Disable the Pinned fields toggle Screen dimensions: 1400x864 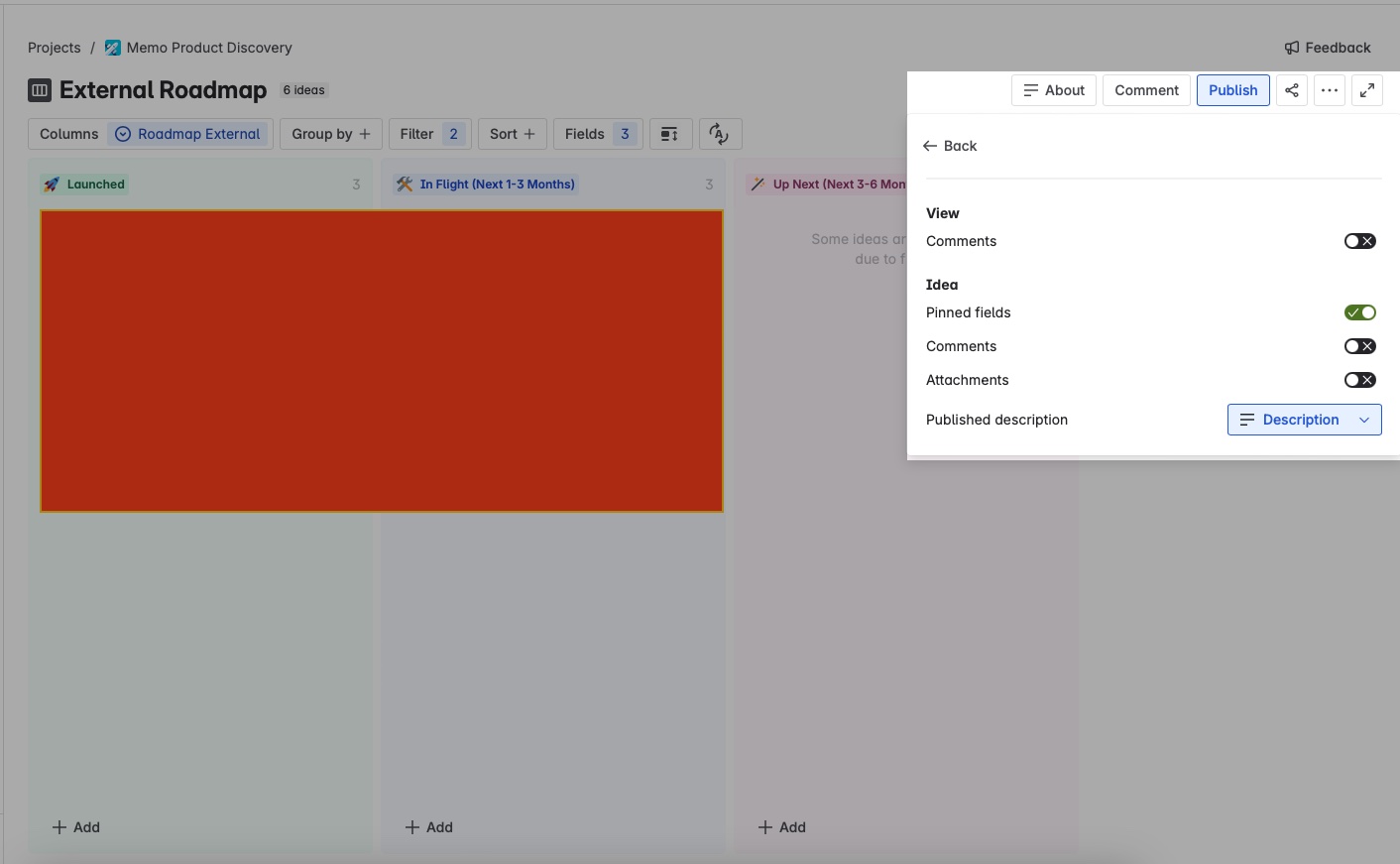(x=1360, y=312)
